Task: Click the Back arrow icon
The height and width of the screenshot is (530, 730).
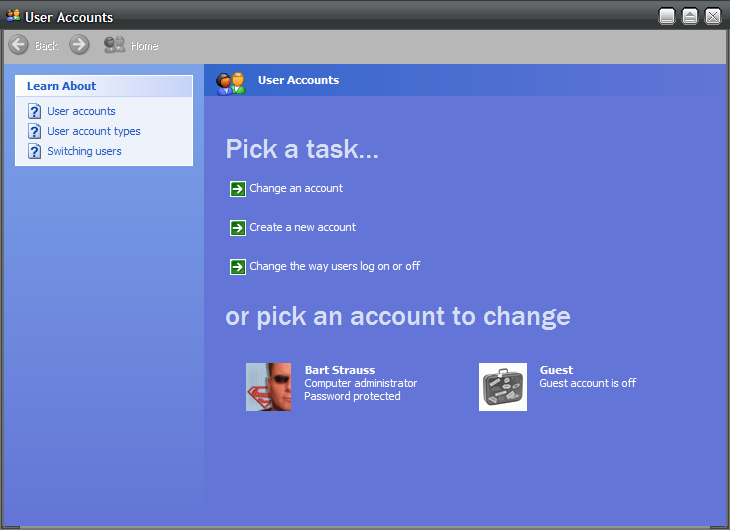Action: [18, 45]
